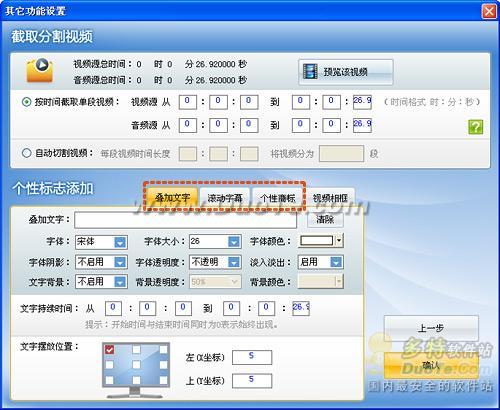Viewport: 500px width, 410px height.
Task: Open the 字体 font dropdown
Action: tap(101, 242)
